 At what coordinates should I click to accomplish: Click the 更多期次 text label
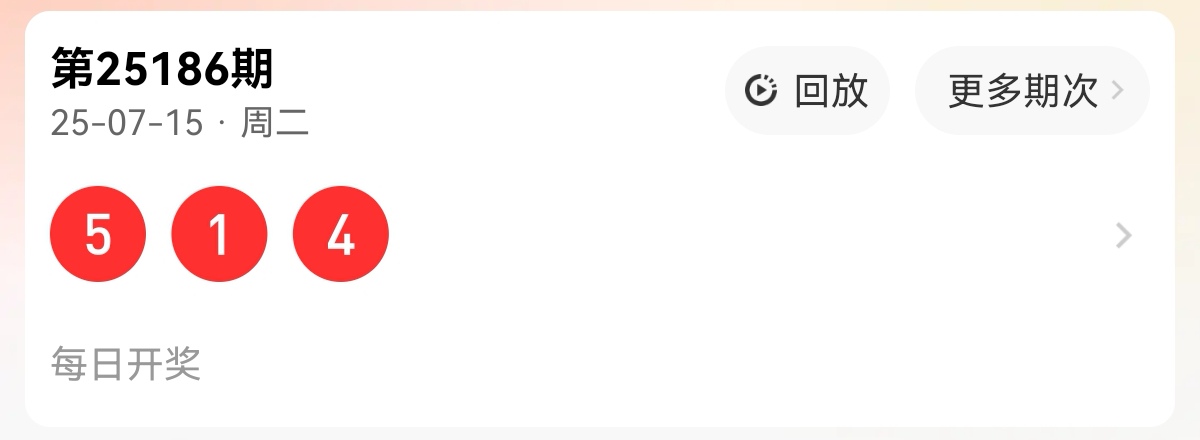[1023, 91]
